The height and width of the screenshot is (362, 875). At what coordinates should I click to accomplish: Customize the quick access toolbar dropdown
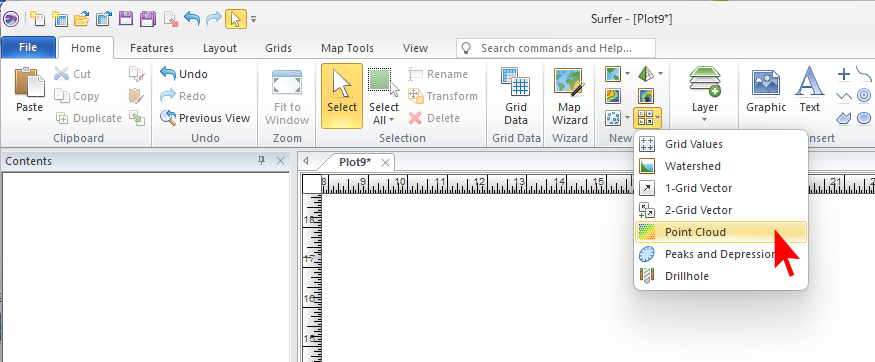point(253,19)
